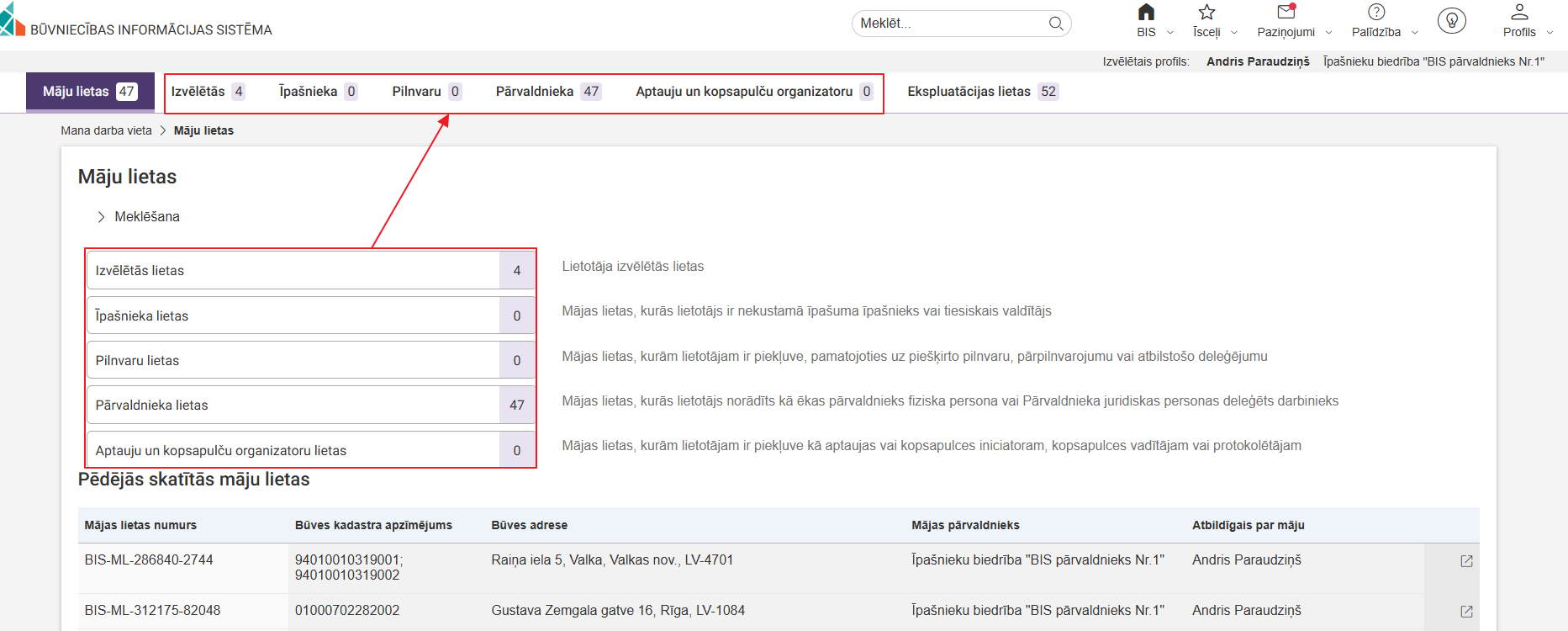Image resolution: width=1568 pixels, height=631 pixels.
Task: Expand the Profils dropdown arrow
Action: pyautogui.click(x=1550, y=33)
